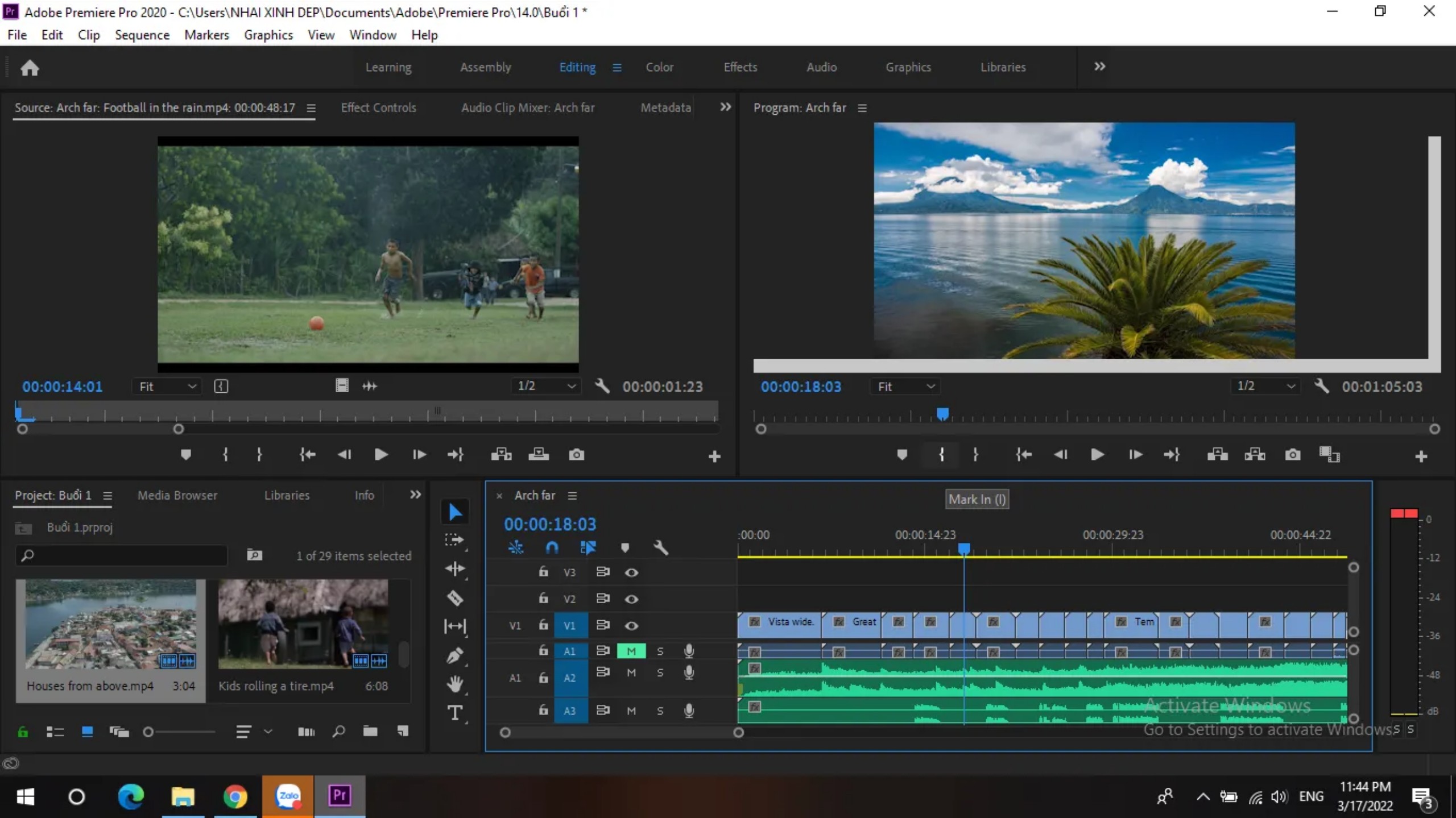Image resolution: width=1456 pixels, height=818 pixels.
Task: Expand workspace overflow chevrons after Libraries
Action: tap(1100, 67)
